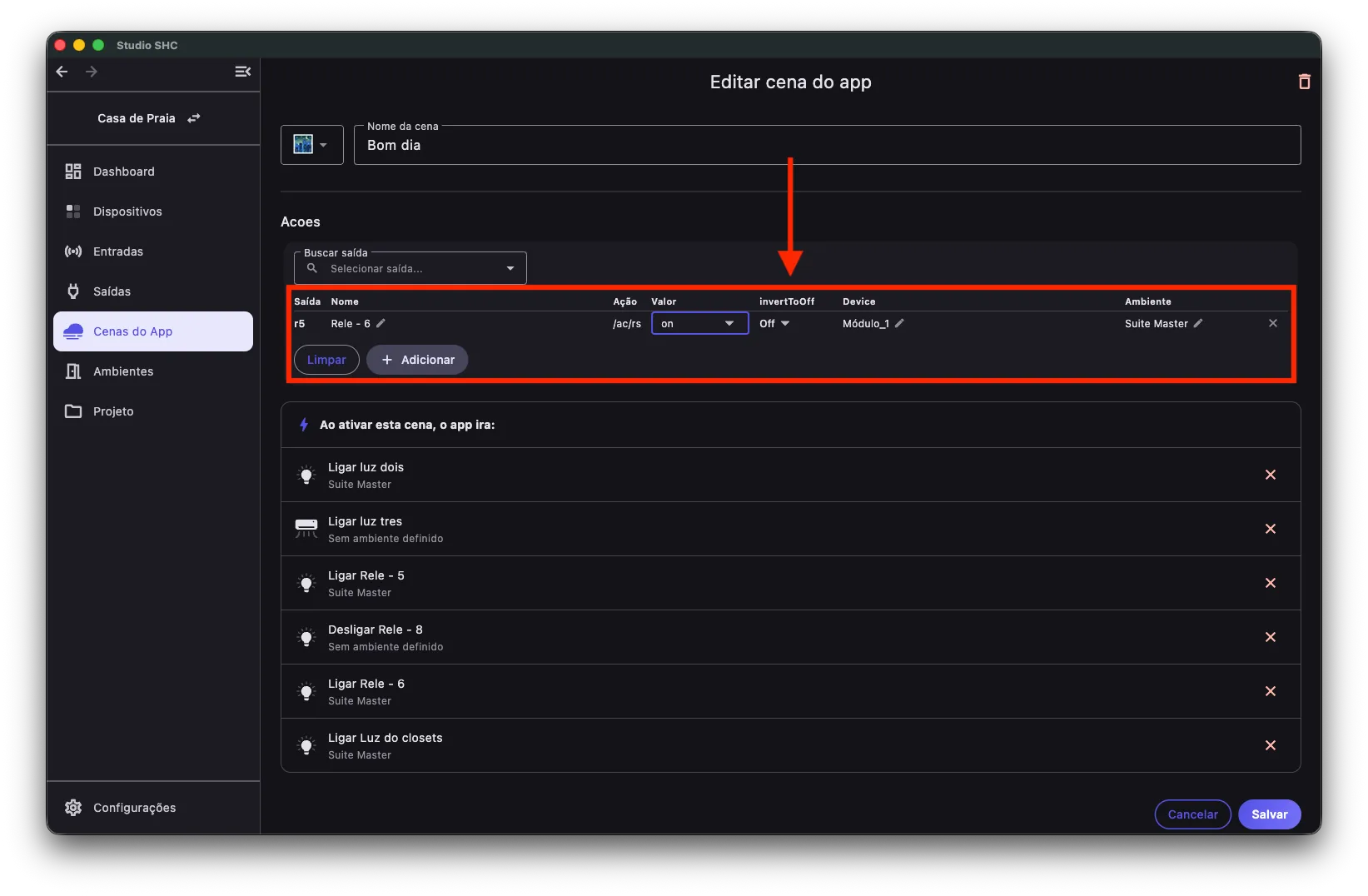1368x896 pixels.
Task: Click /ac/rs action cell text
Action: click(627, 323)
